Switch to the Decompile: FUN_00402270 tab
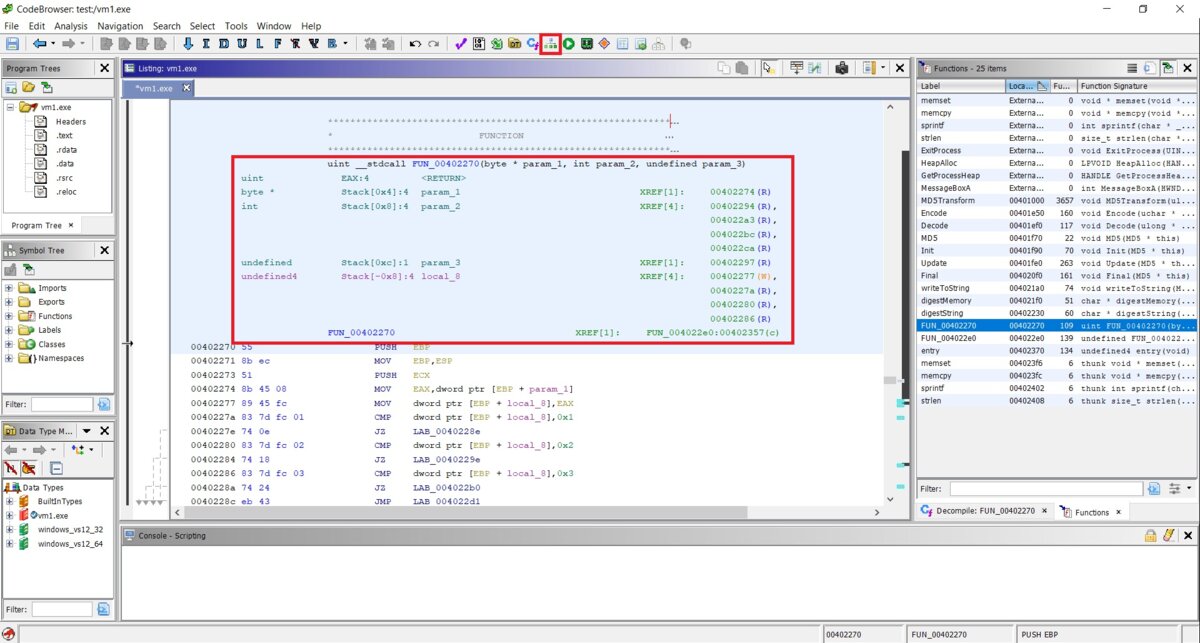Viewport: 1200px width, 643px height. click(987, 512)
